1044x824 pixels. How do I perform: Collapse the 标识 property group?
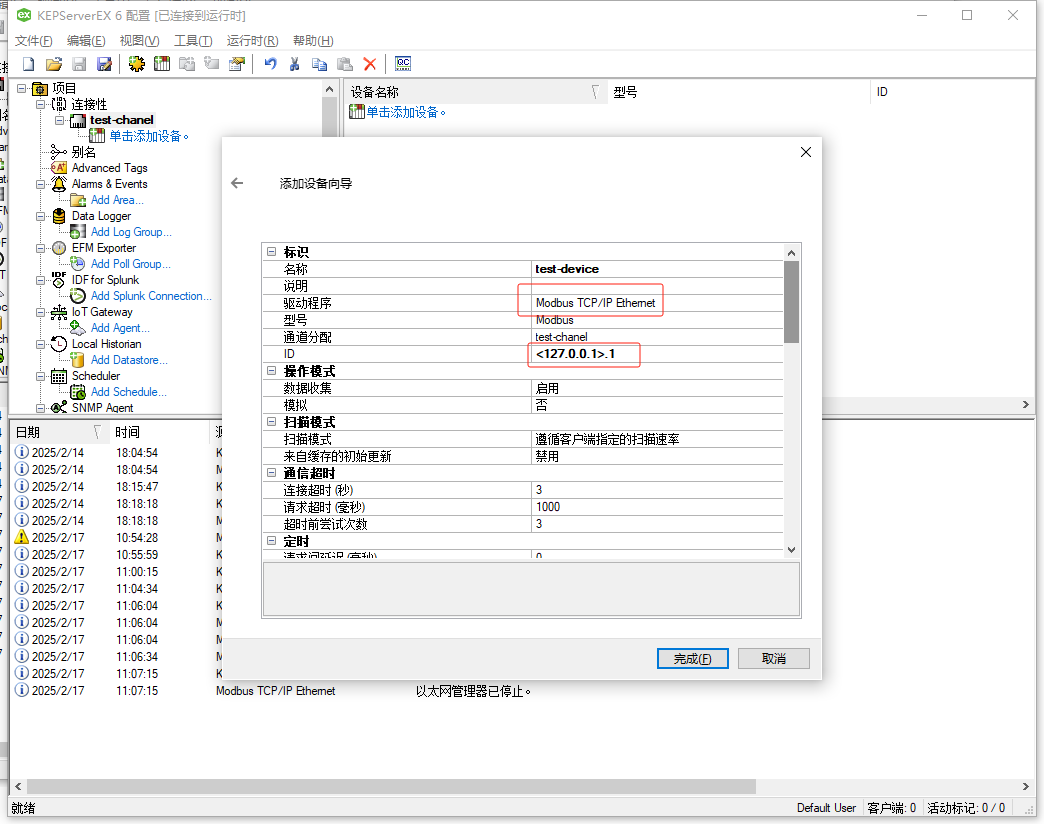pyautogui.click(x=271, y=252)
